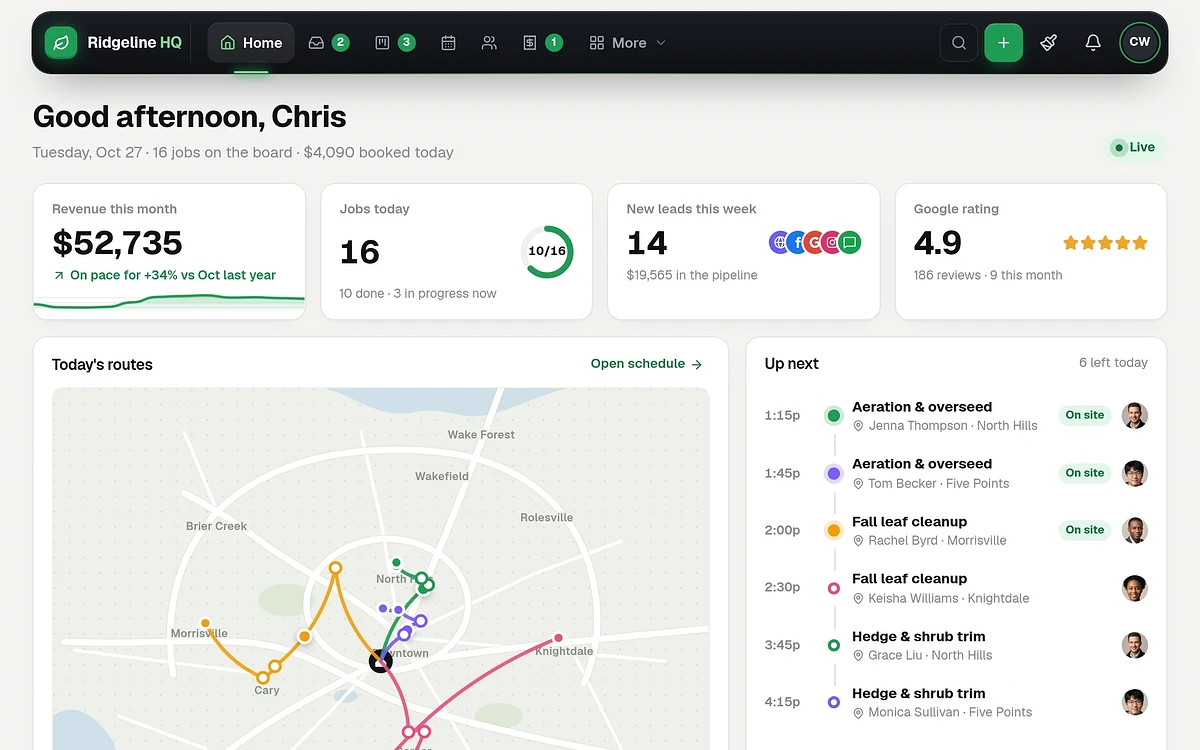Image resolution: width=1200 pixels, height=750 pixels.
Task: Click the 2:00p orange timeline dot
Action: [x=834, y=531]
